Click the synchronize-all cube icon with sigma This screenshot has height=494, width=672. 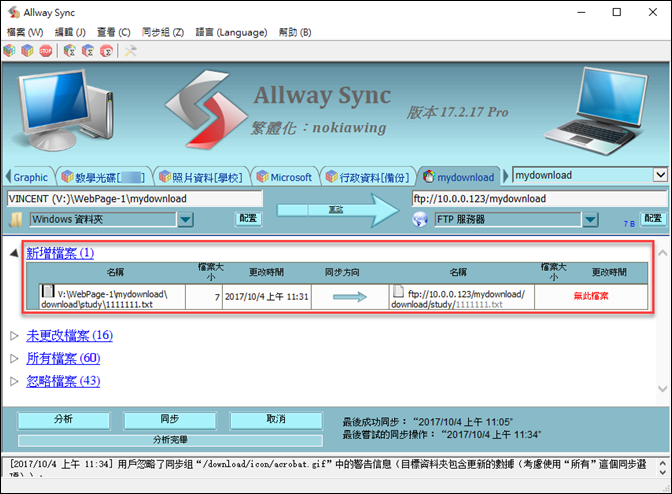[88, 51]
